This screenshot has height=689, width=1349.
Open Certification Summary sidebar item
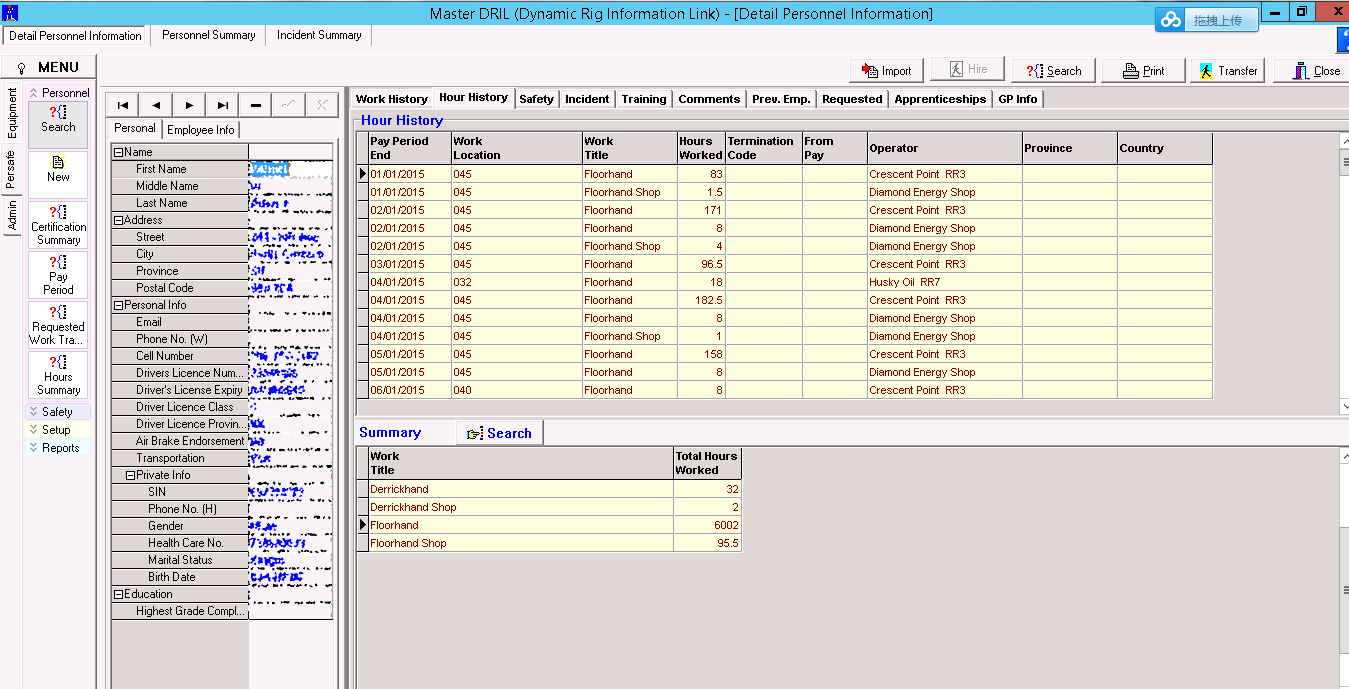(x=58, y=224)
